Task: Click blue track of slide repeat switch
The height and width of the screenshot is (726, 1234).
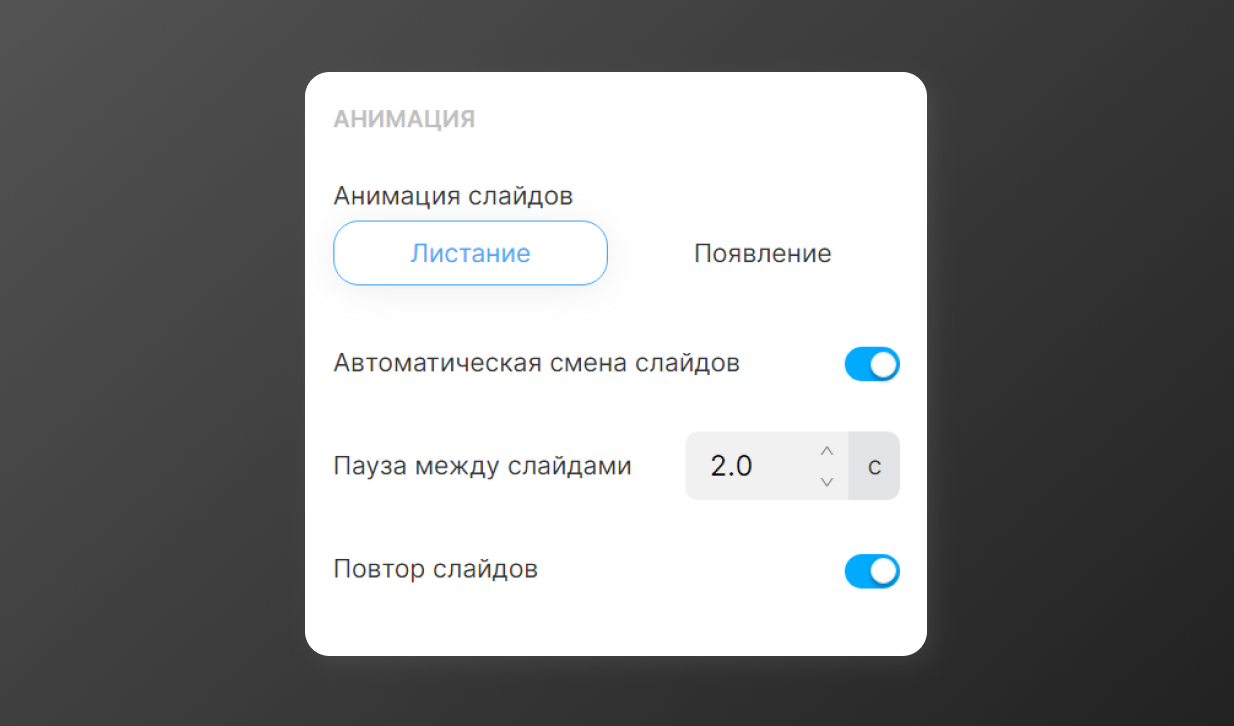Action: coord(858,571)
